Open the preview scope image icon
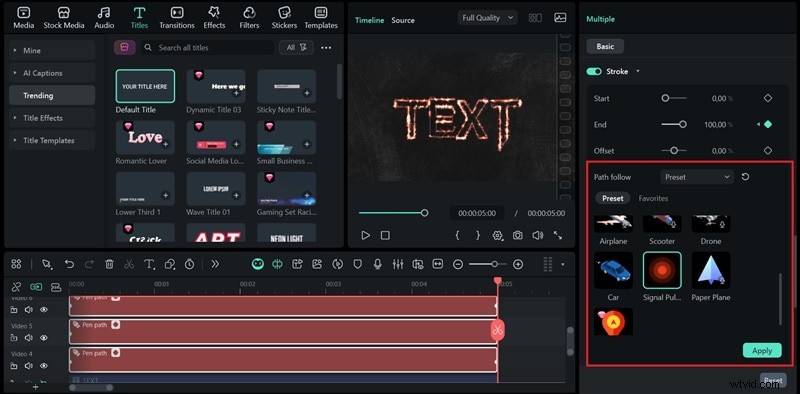Image resolution: width=800 pixels, height=394 pixels. [560, 18]
